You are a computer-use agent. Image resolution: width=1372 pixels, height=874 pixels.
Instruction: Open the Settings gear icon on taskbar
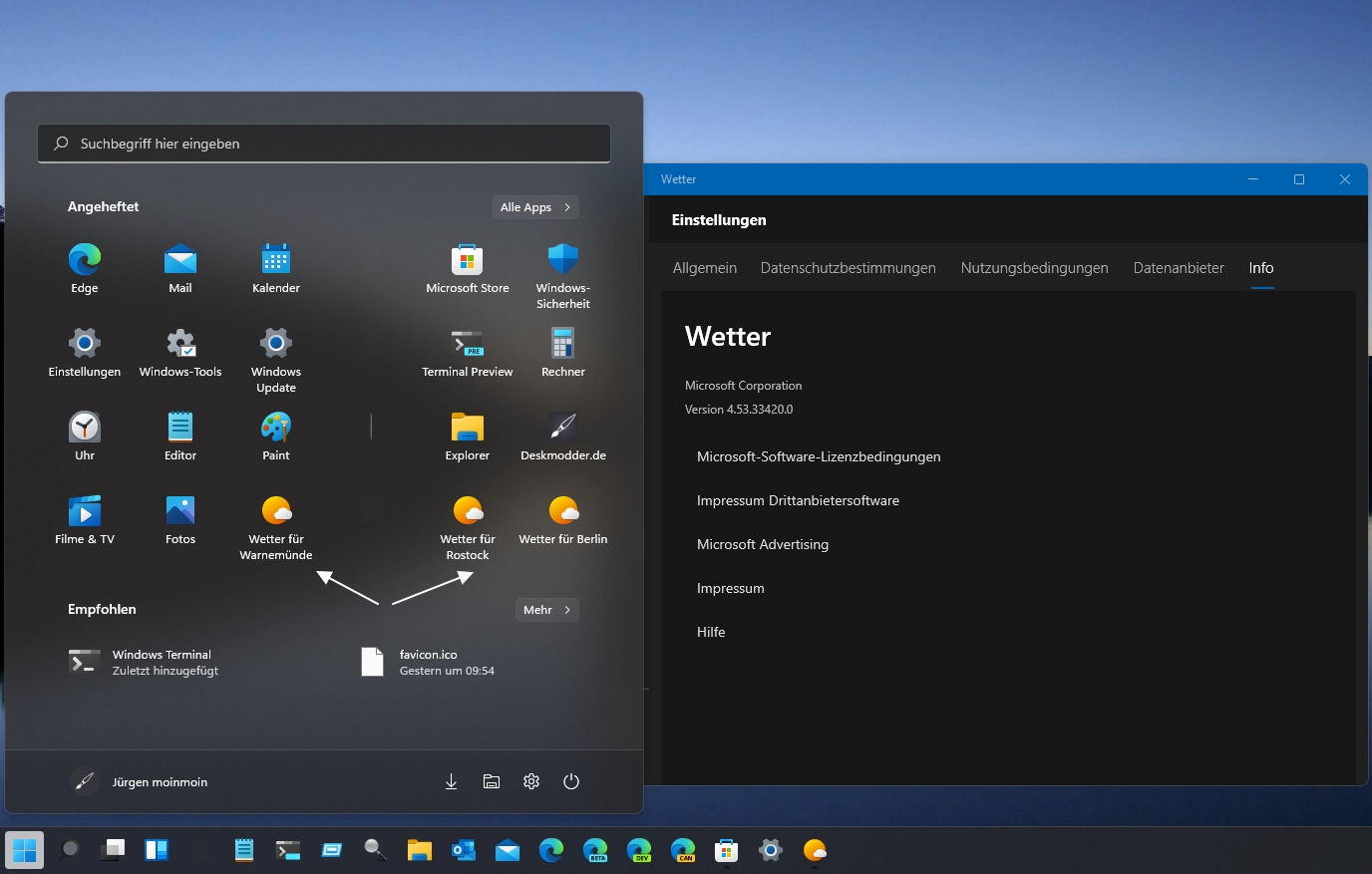771,850
